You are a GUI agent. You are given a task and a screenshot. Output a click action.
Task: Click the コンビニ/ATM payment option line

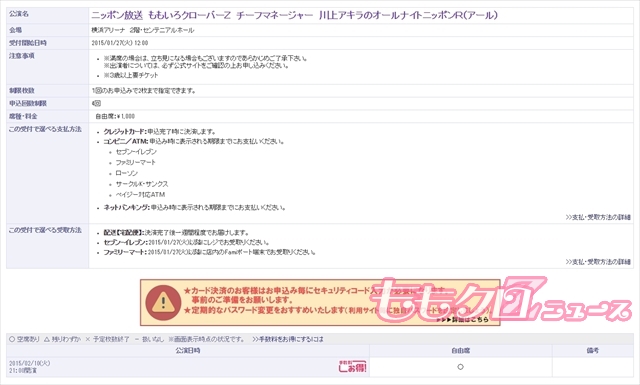pyautogui.click(x=194, y=141)
